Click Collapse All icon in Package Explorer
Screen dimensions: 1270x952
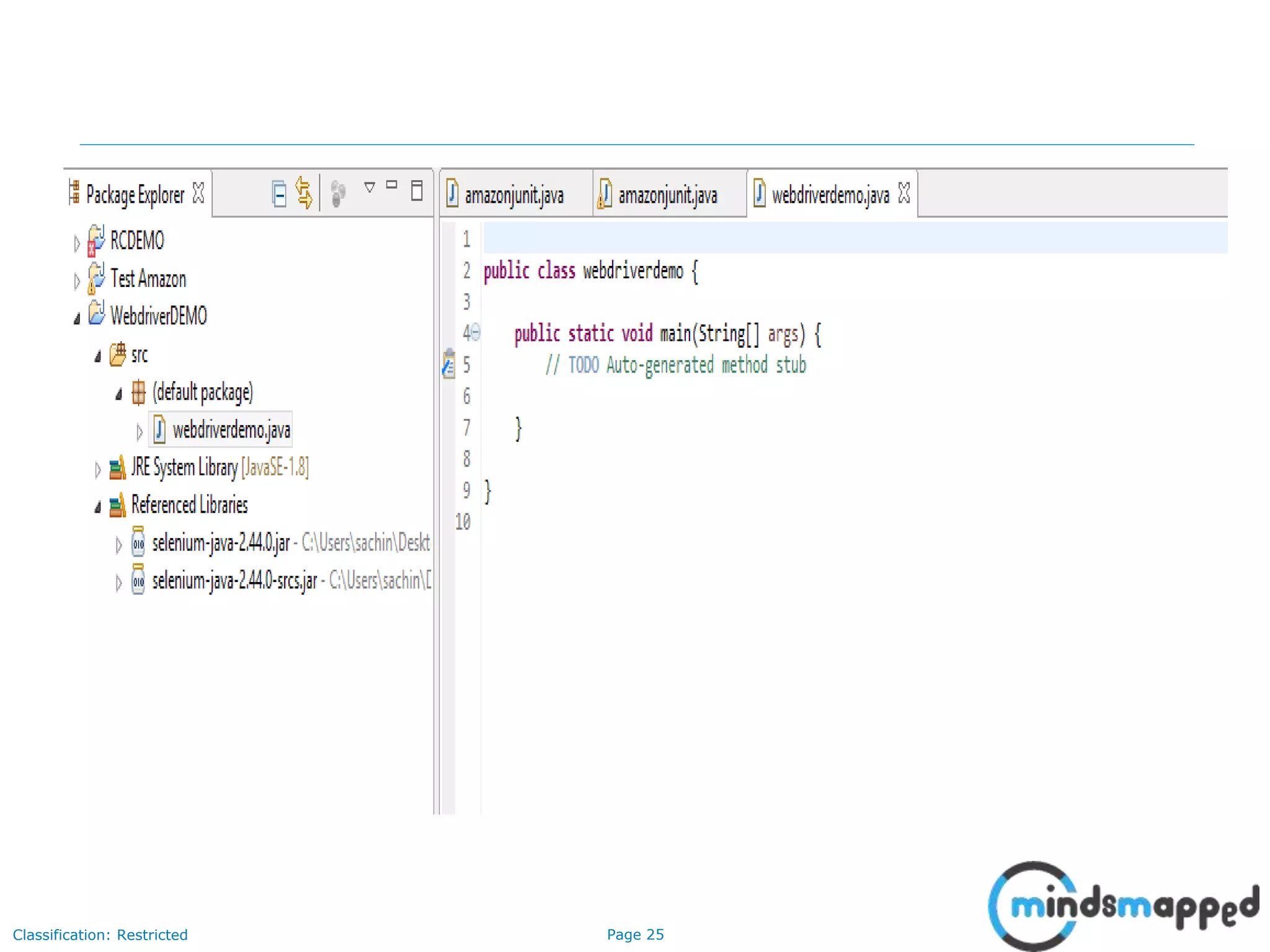point(279,193)
